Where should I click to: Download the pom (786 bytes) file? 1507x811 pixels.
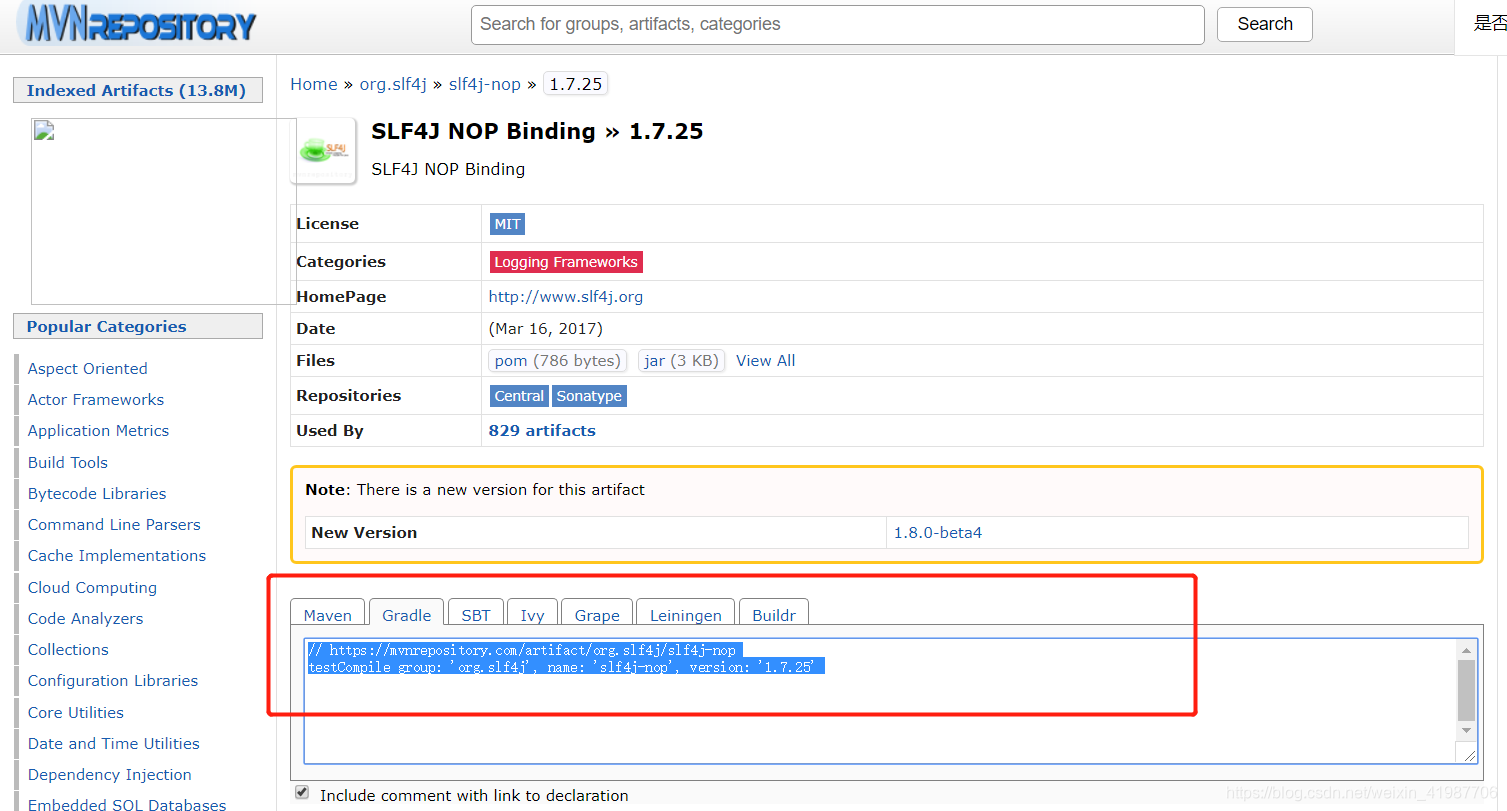[557, 361]
